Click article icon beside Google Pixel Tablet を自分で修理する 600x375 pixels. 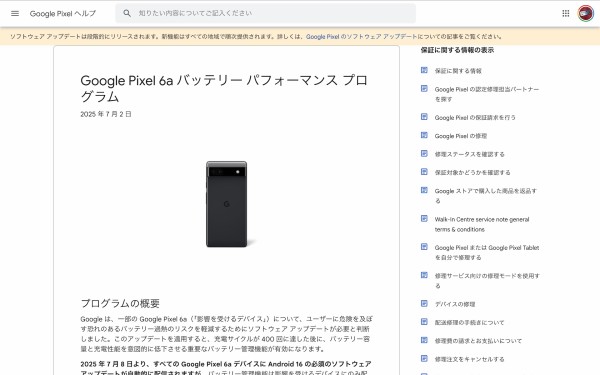(x=424, y=247)
